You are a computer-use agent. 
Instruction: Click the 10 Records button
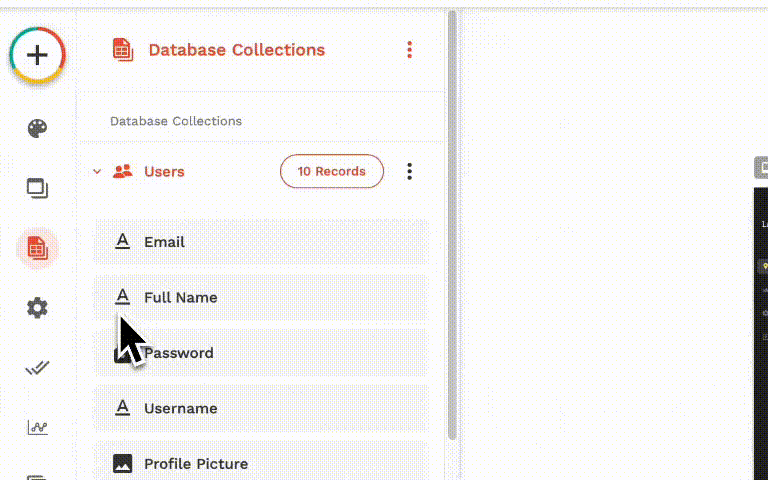[331, 172]
